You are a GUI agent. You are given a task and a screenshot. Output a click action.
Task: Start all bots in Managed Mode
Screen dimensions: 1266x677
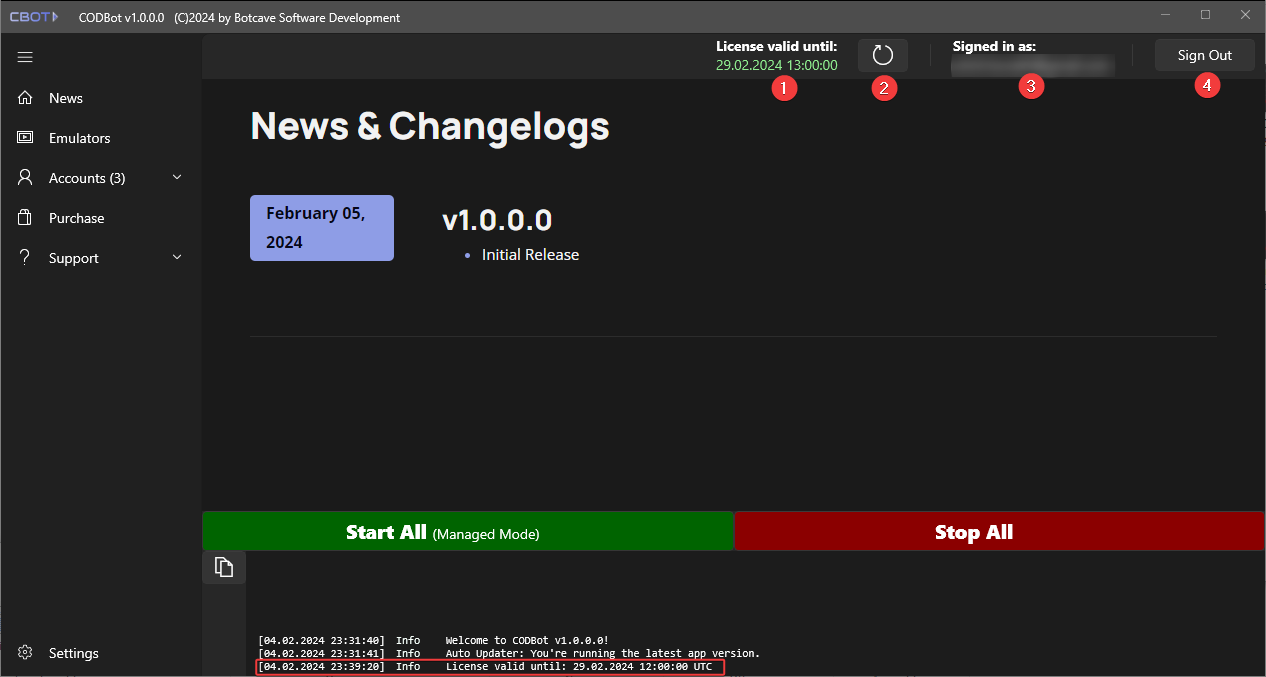pos(468,531)
